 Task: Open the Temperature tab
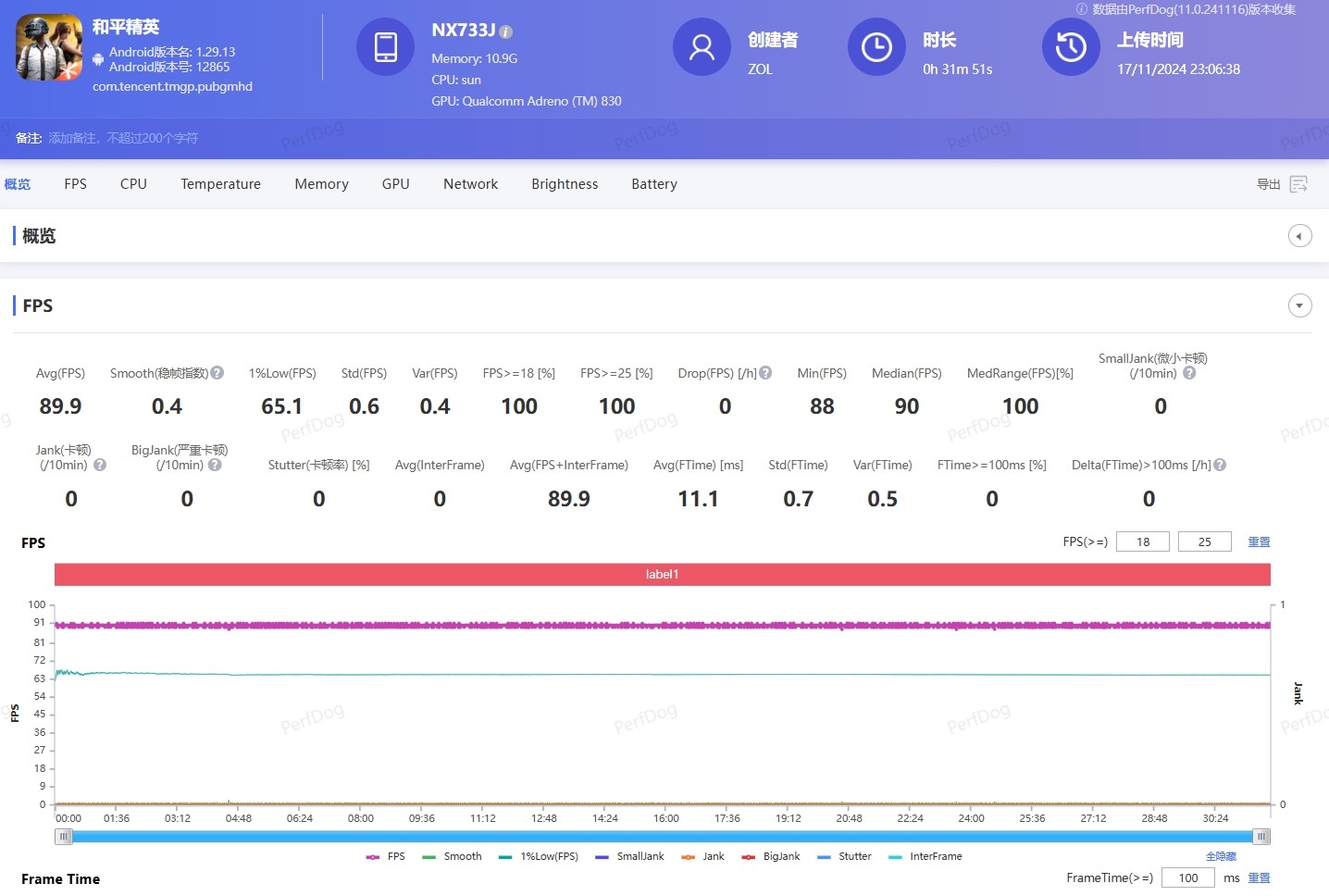coord(220,184)
